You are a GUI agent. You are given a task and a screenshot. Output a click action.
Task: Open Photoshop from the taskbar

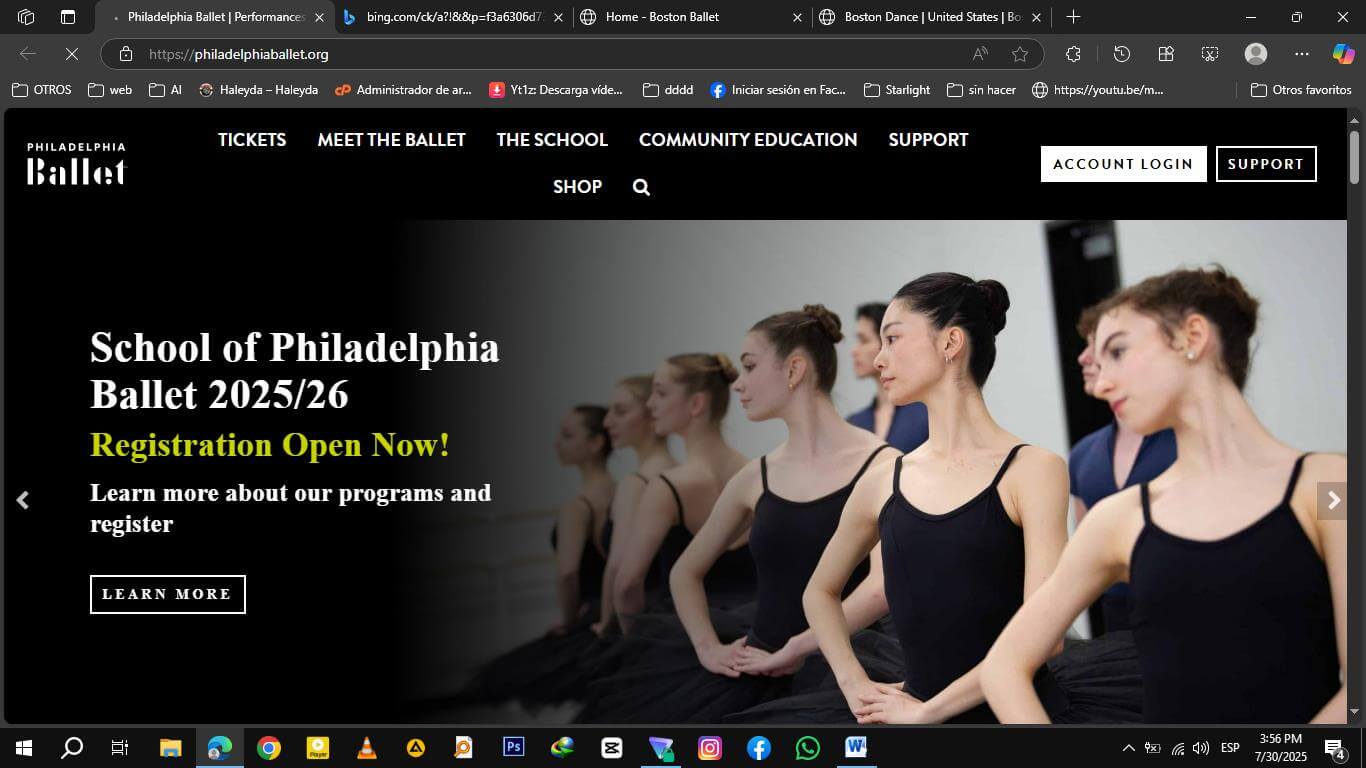coord(513,747)
